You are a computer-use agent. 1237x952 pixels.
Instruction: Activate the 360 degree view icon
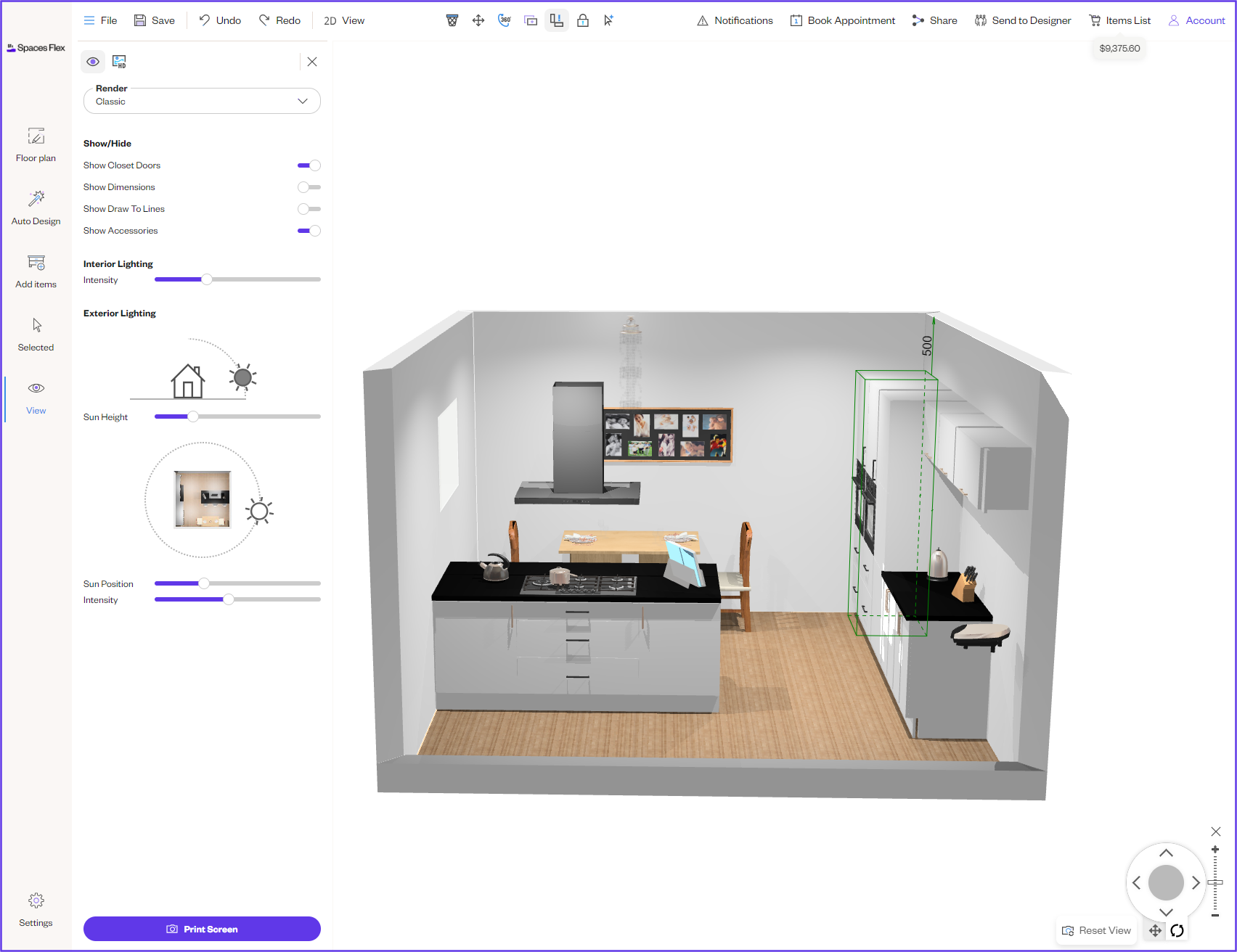505,20
